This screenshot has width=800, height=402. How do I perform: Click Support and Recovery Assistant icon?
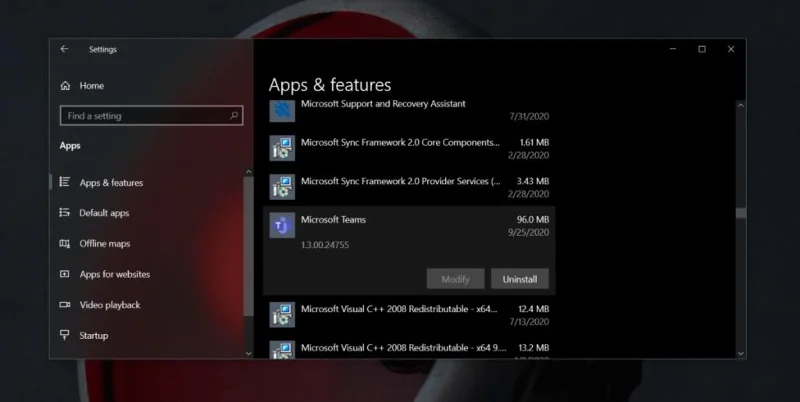click(x=282, y=110)
